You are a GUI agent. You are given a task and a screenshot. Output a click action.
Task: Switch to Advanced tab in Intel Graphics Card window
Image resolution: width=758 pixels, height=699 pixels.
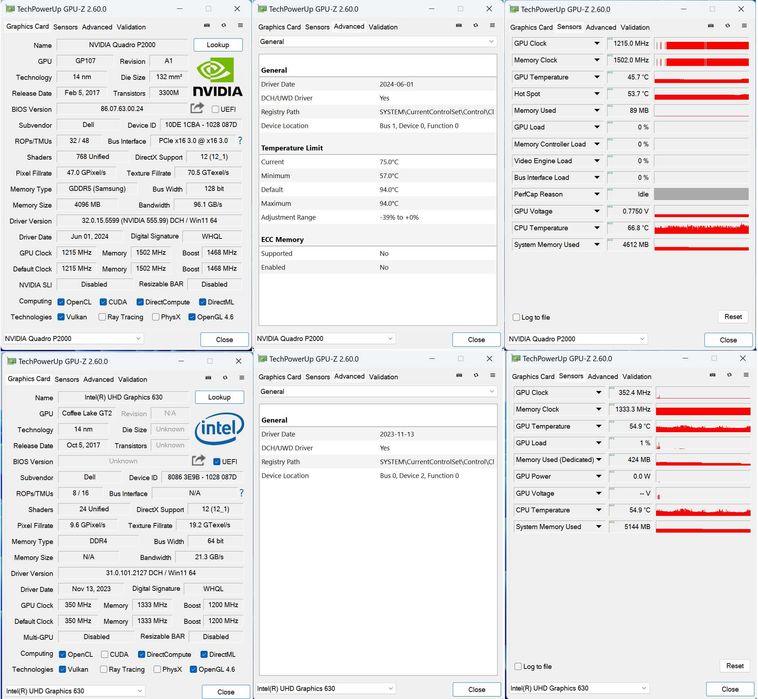(99, 379)
